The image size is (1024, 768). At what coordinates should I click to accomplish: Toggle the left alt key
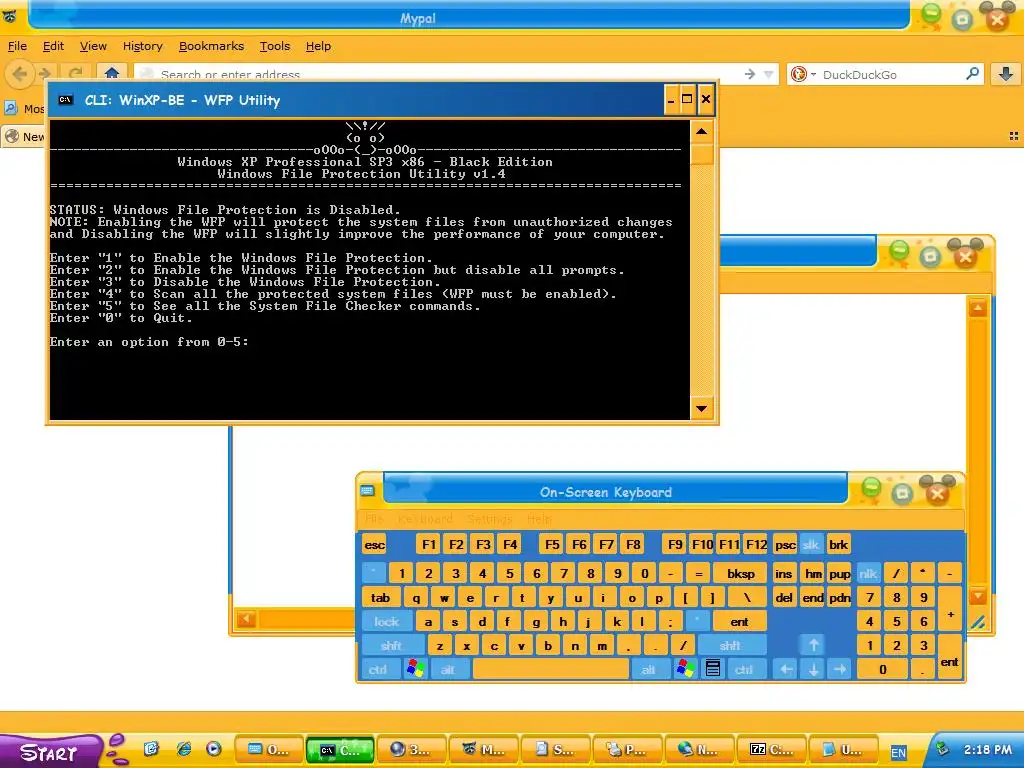pyautogui.click(x=448, y=670)
